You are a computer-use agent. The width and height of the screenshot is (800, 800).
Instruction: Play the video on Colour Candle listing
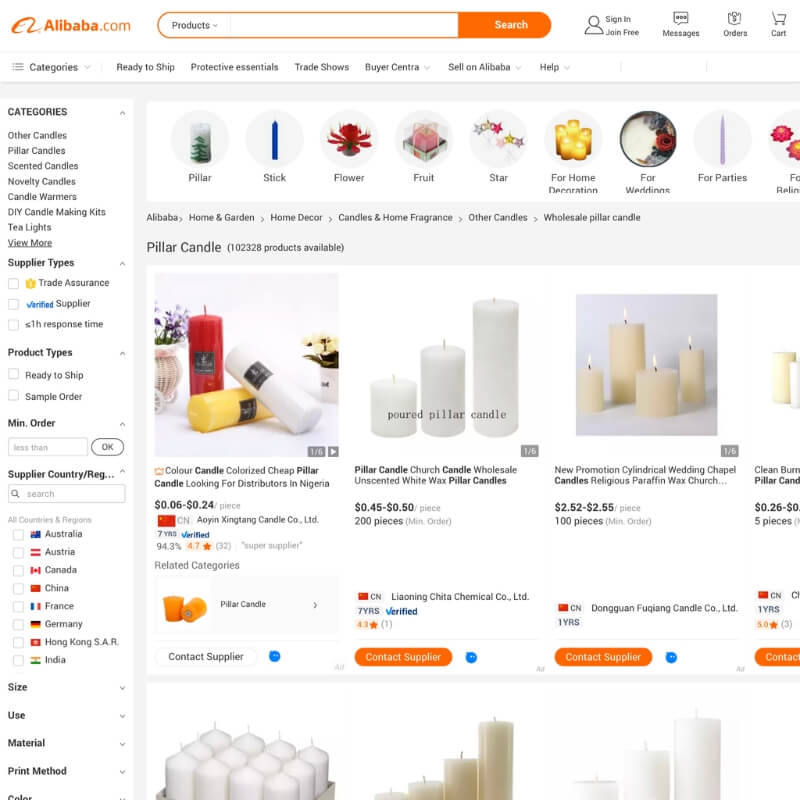pos(333,451)
